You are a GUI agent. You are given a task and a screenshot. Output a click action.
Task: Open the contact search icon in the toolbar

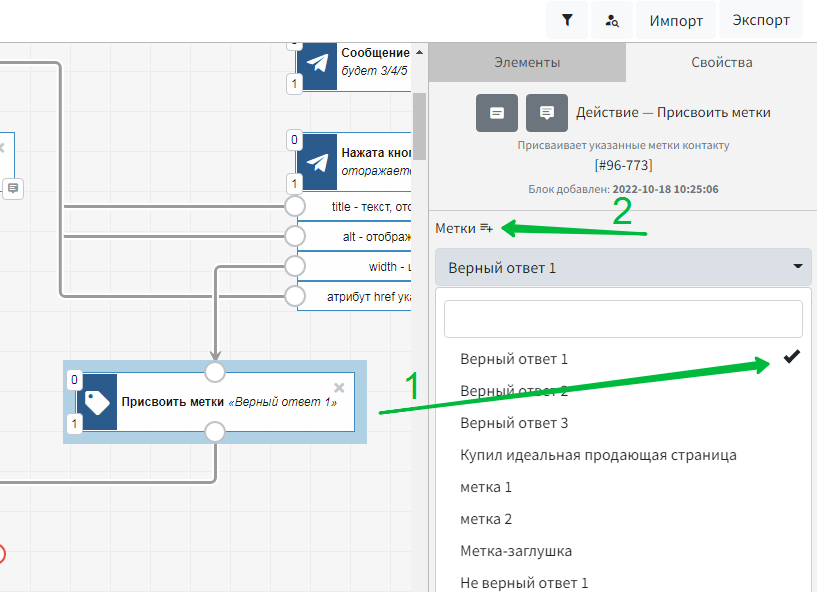(x=612, y=20)
